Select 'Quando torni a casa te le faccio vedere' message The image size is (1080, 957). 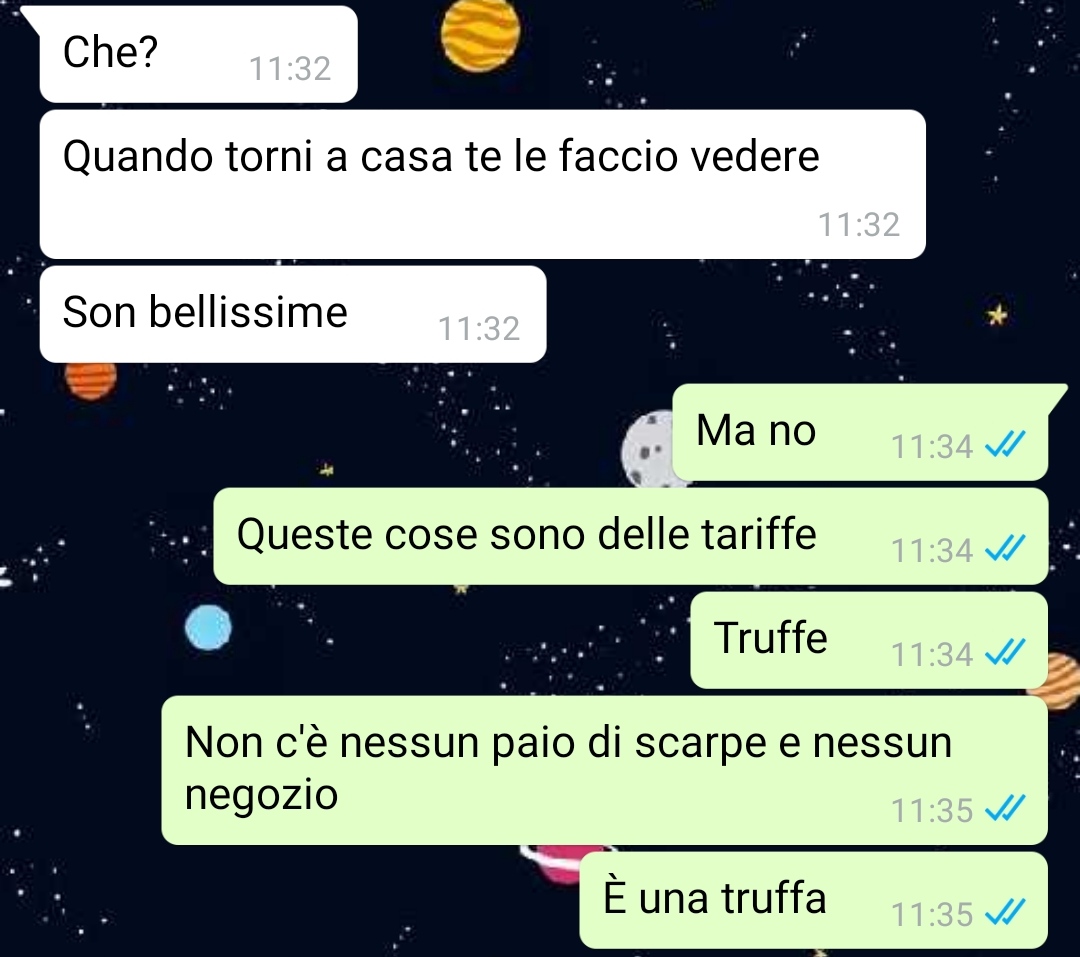(x=483, y=184)
